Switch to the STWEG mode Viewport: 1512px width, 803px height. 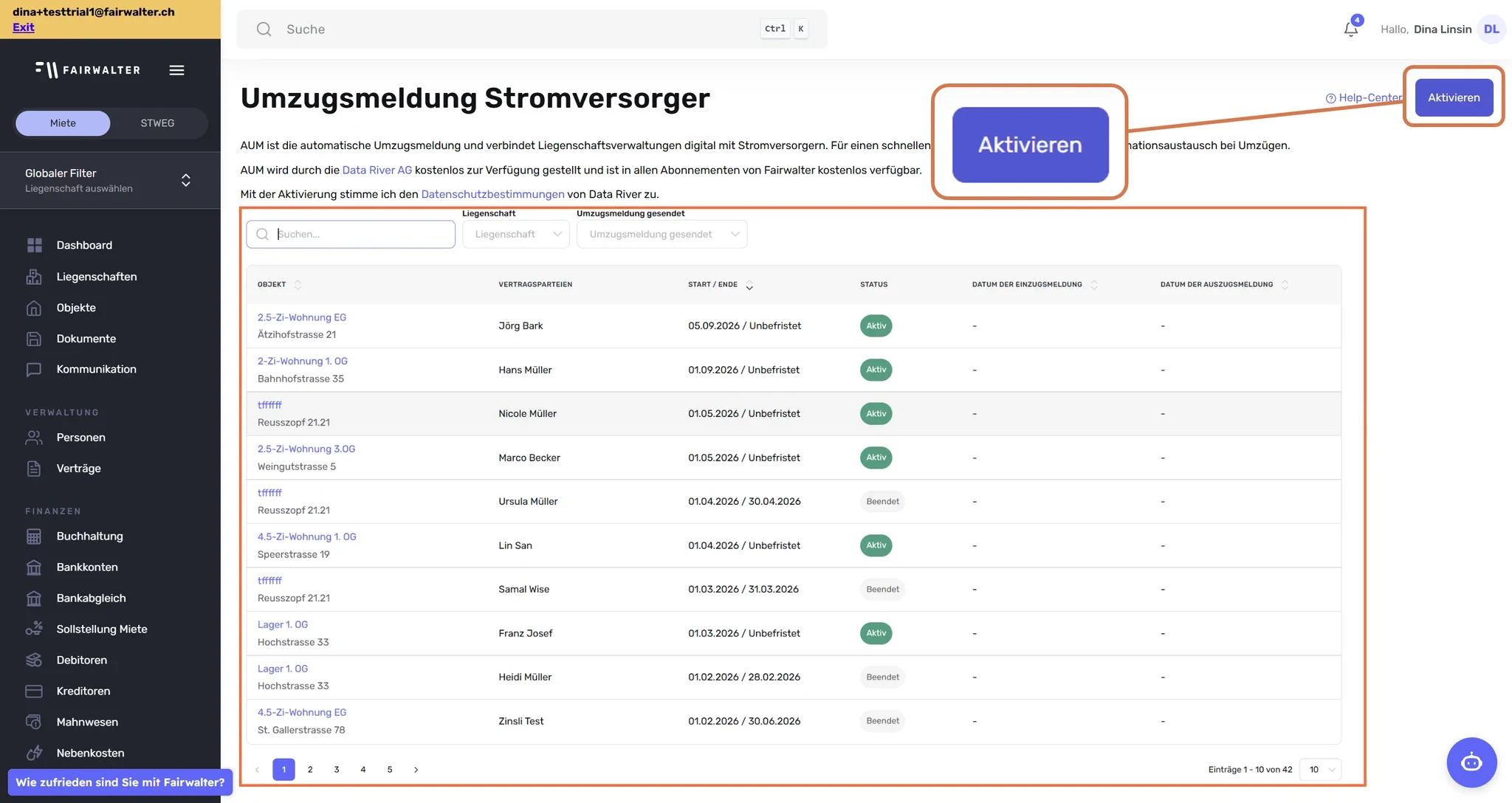157,123
